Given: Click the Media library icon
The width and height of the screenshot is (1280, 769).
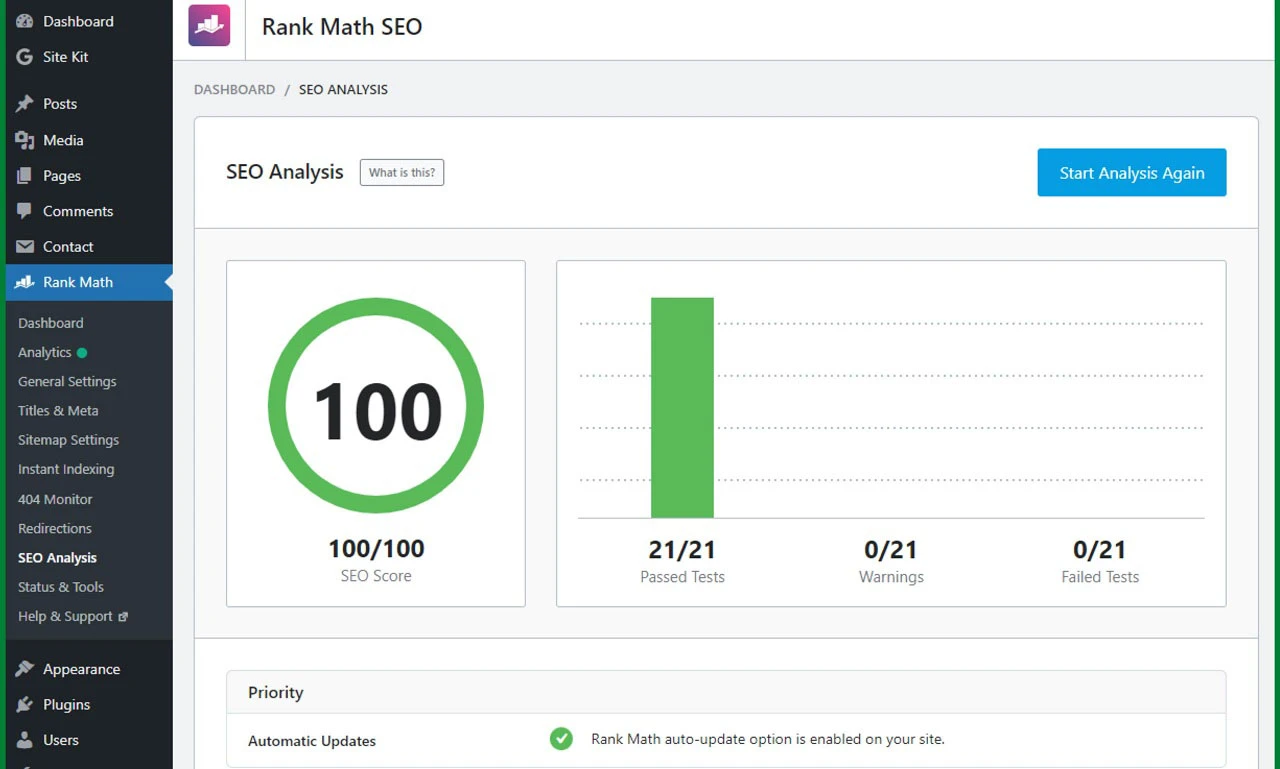Looking at the screenshot, I should [x=25, y=140].
